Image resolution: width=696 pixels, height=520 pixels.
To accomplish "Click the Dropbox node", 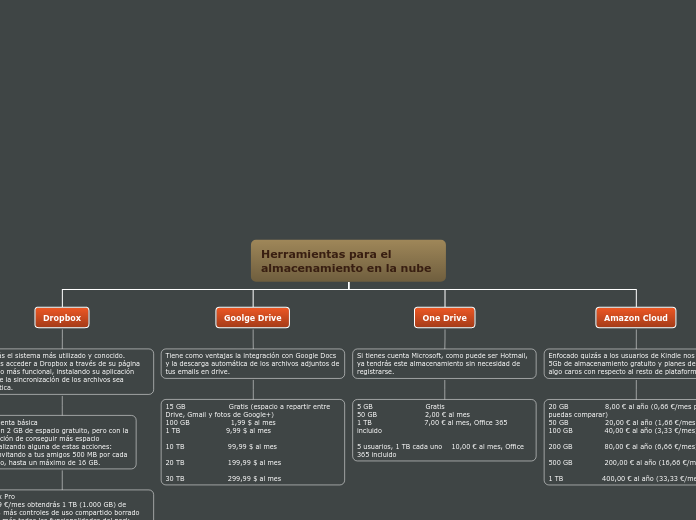I will click(62, 318).
